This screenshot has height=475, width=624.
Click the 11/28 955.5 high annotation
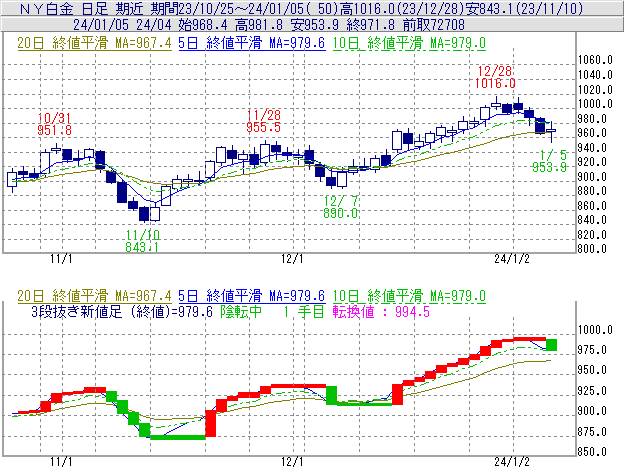click(x=263, y=121)
